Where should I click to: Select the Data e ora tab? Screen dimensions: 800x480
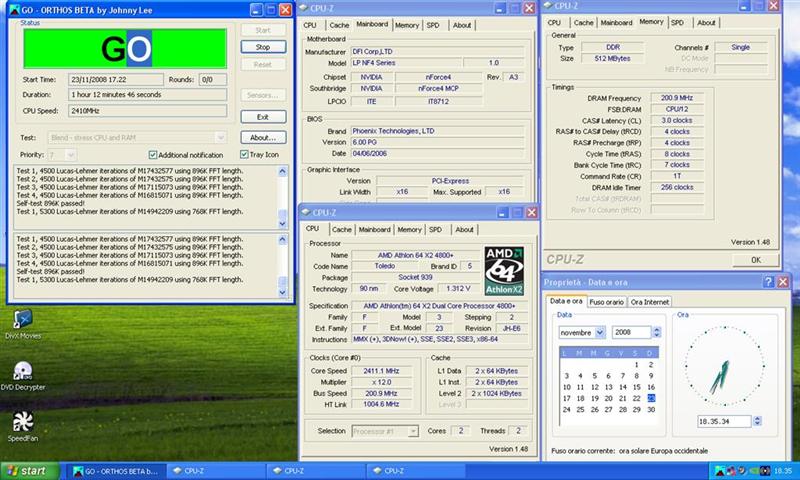[566, 301]
